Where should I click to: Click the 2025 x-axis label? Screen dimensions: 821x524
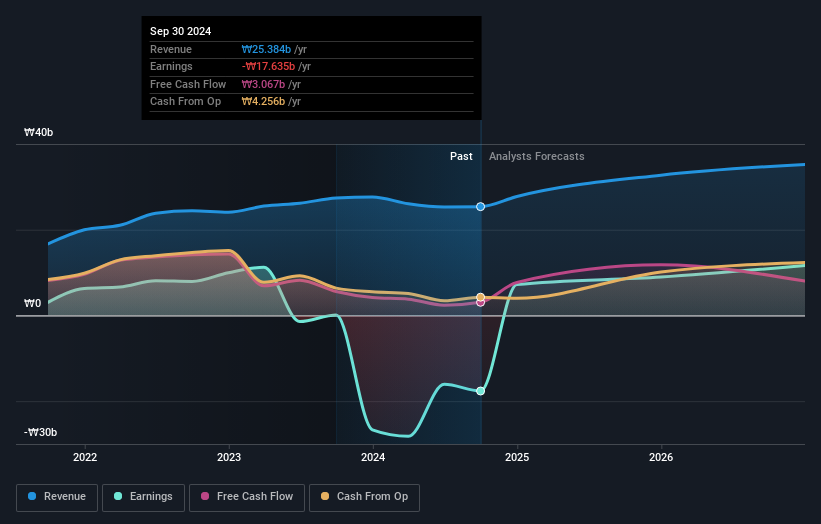click(517, 458)
